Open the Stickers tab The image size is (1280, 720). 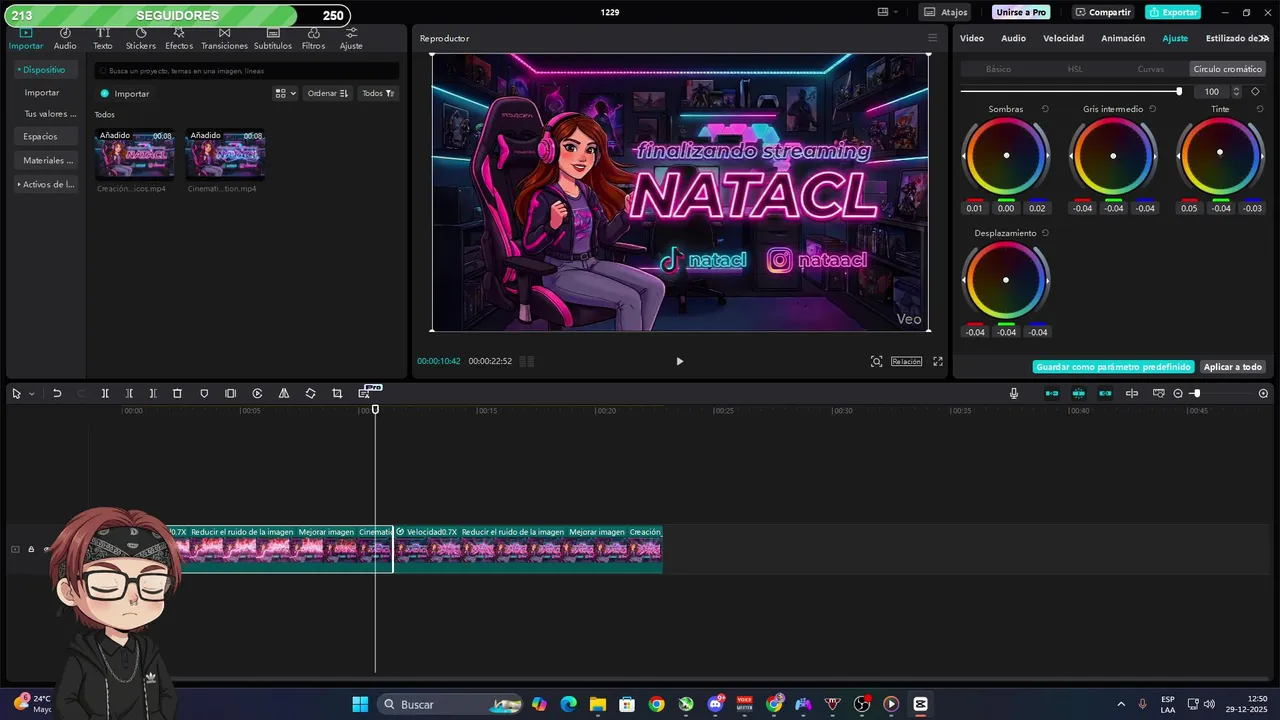[x=141, y=39]
